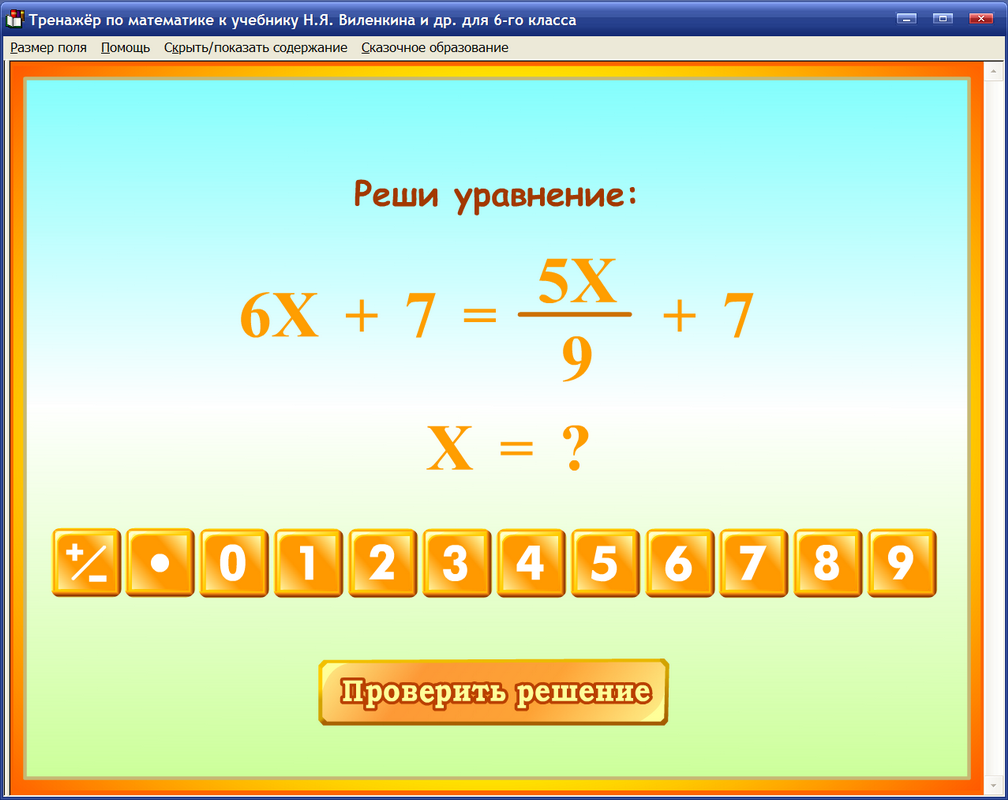Enter digit 5 on the keypad

(604, 563)
